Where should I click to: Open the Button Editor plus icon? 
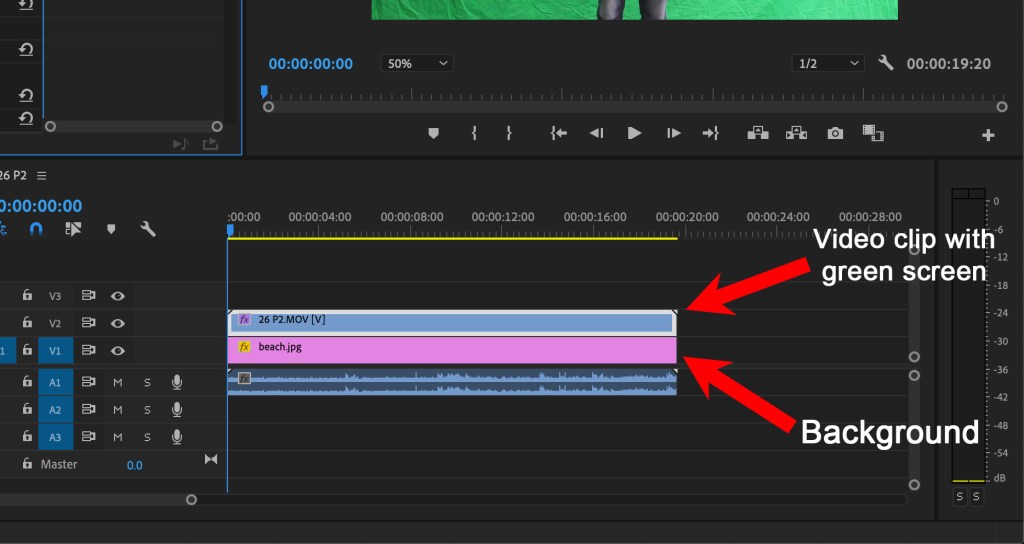(x=988, y=135)
